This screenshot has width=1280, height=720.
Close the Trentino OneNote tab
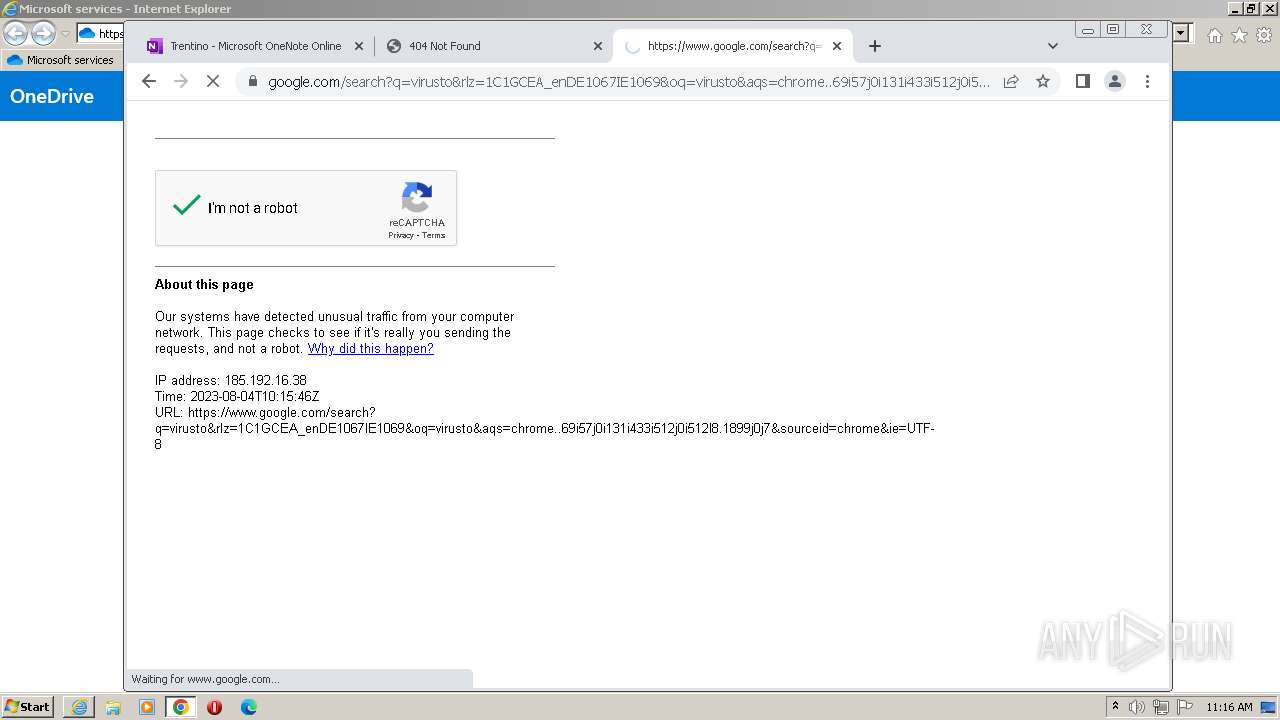click(359, 46)
